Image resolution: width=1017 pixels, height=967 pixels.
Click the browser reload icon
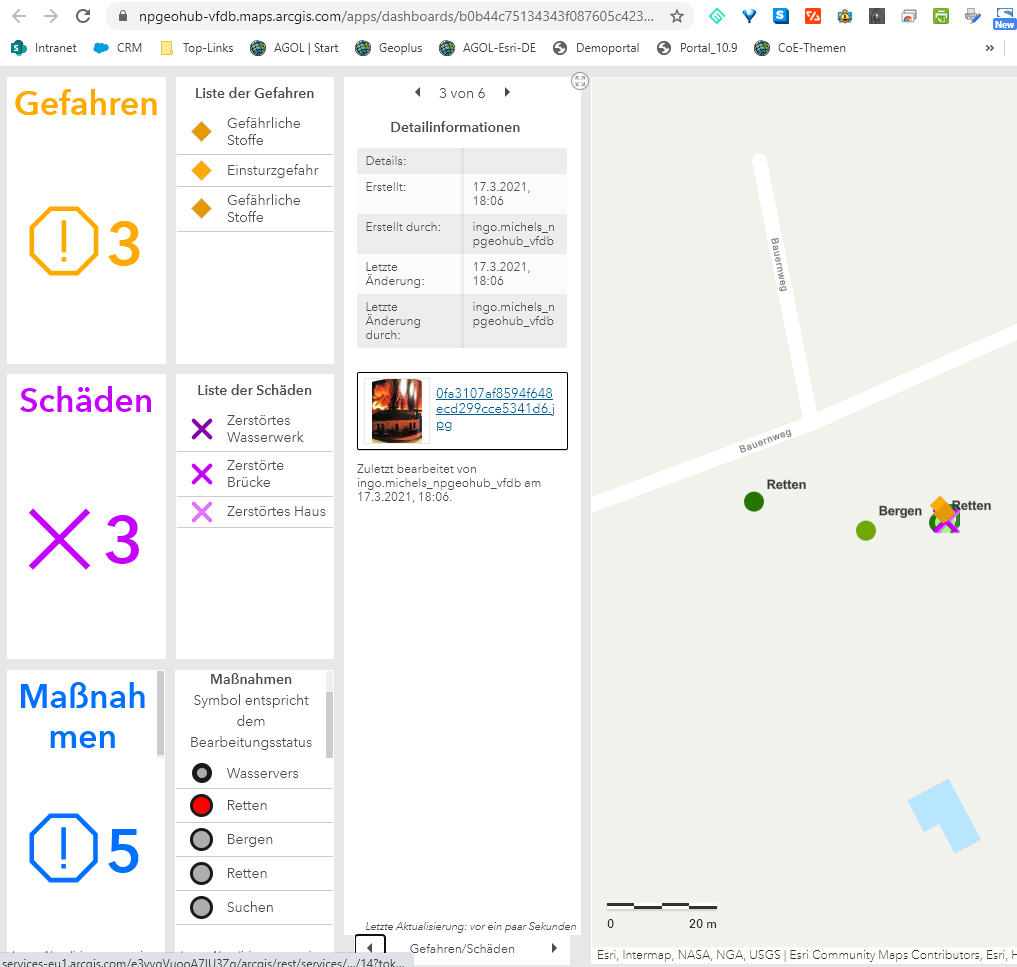click(x=82, y=16)
